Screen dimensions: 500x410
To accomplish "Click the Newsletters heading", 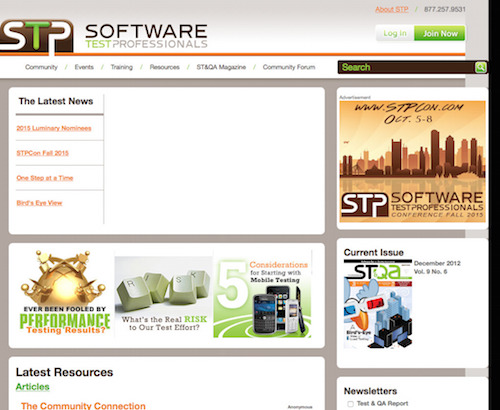I will tap(370, 391).
